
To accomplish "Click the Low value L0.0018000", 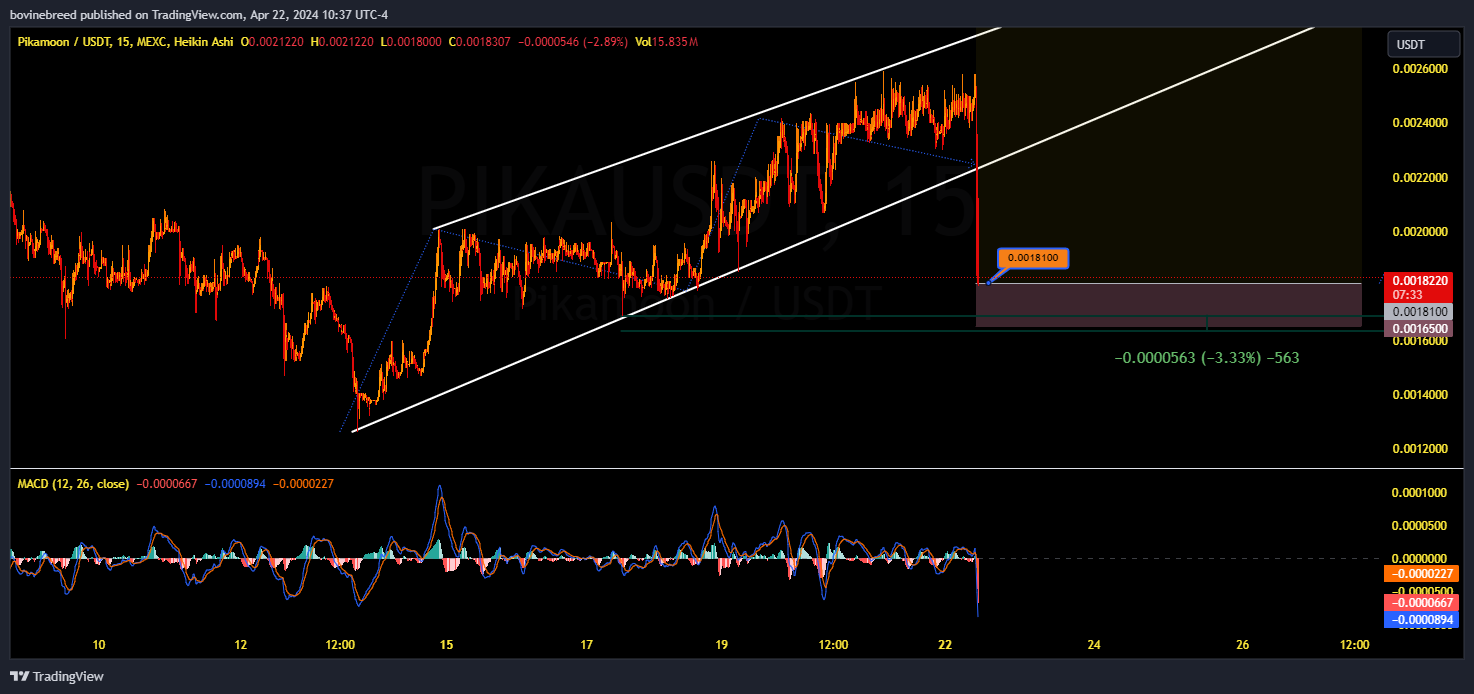I will point(411,42).
